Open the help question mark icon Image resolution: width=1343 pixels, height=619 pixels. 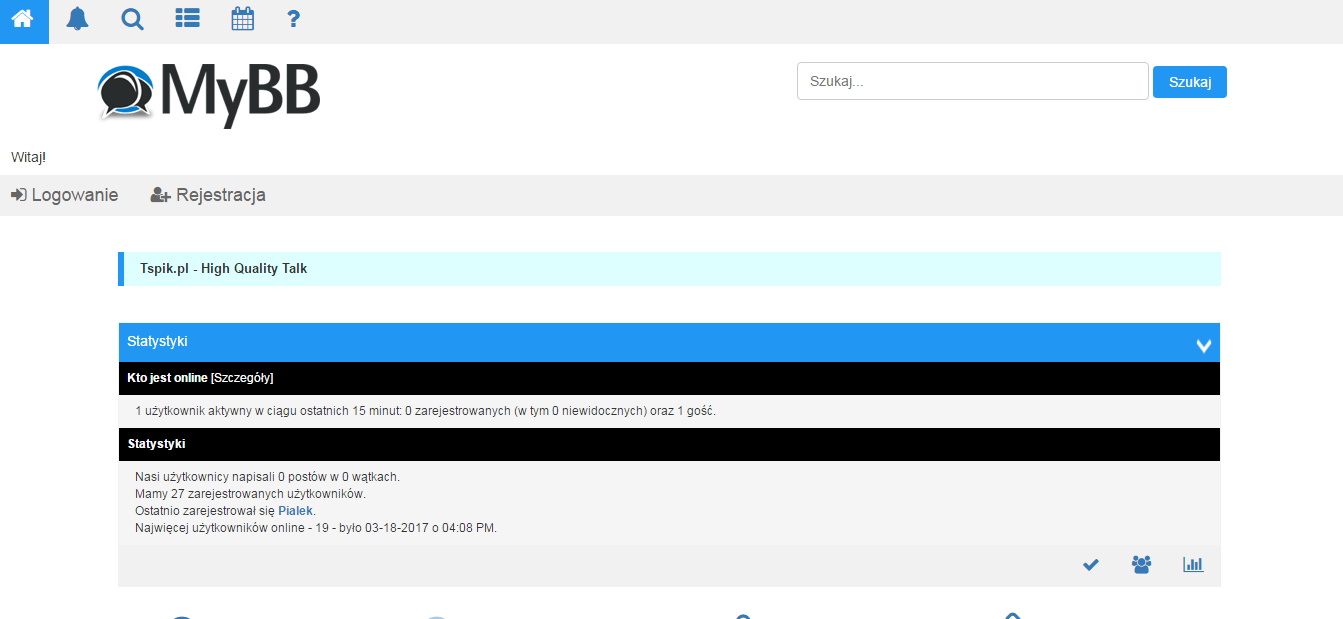point(293,19)
